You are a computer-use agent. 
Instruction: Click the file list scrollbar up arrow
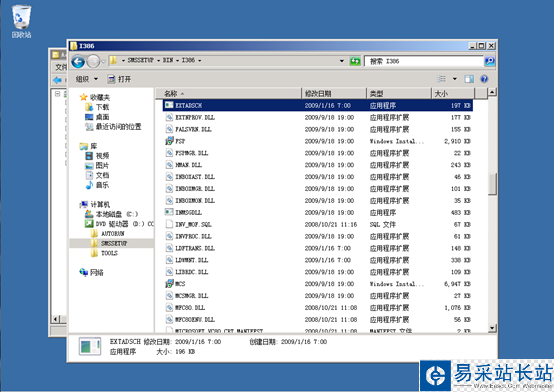tap(492, 92)
